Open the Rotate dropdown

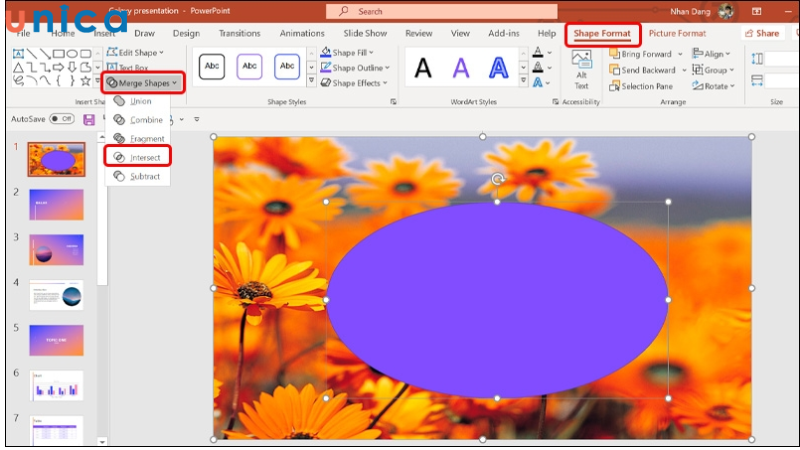[x=715, y=86]
